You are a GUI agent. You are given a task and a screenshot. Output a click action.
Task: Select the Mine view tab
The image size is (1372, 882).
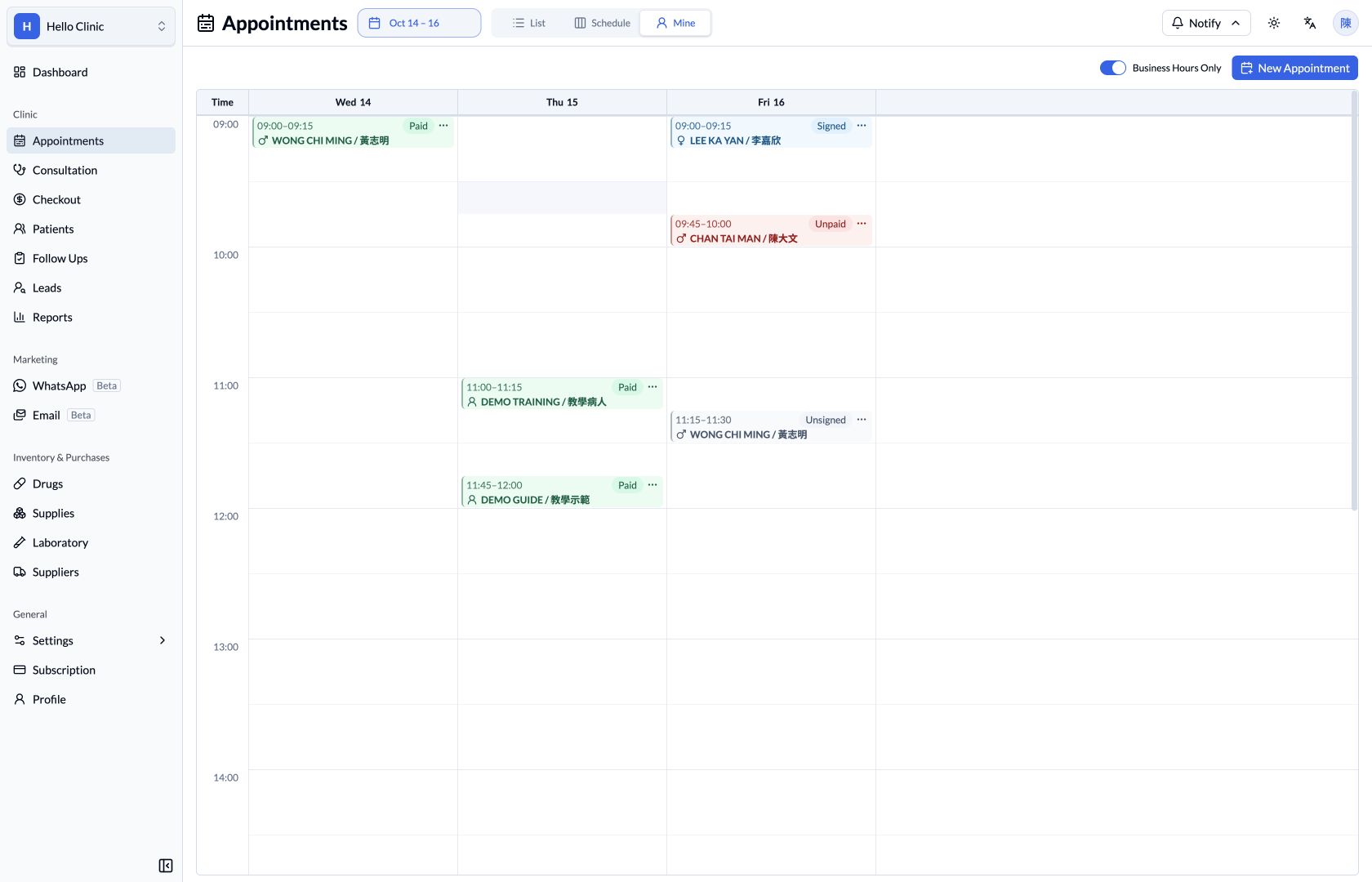tap(676, 23)
